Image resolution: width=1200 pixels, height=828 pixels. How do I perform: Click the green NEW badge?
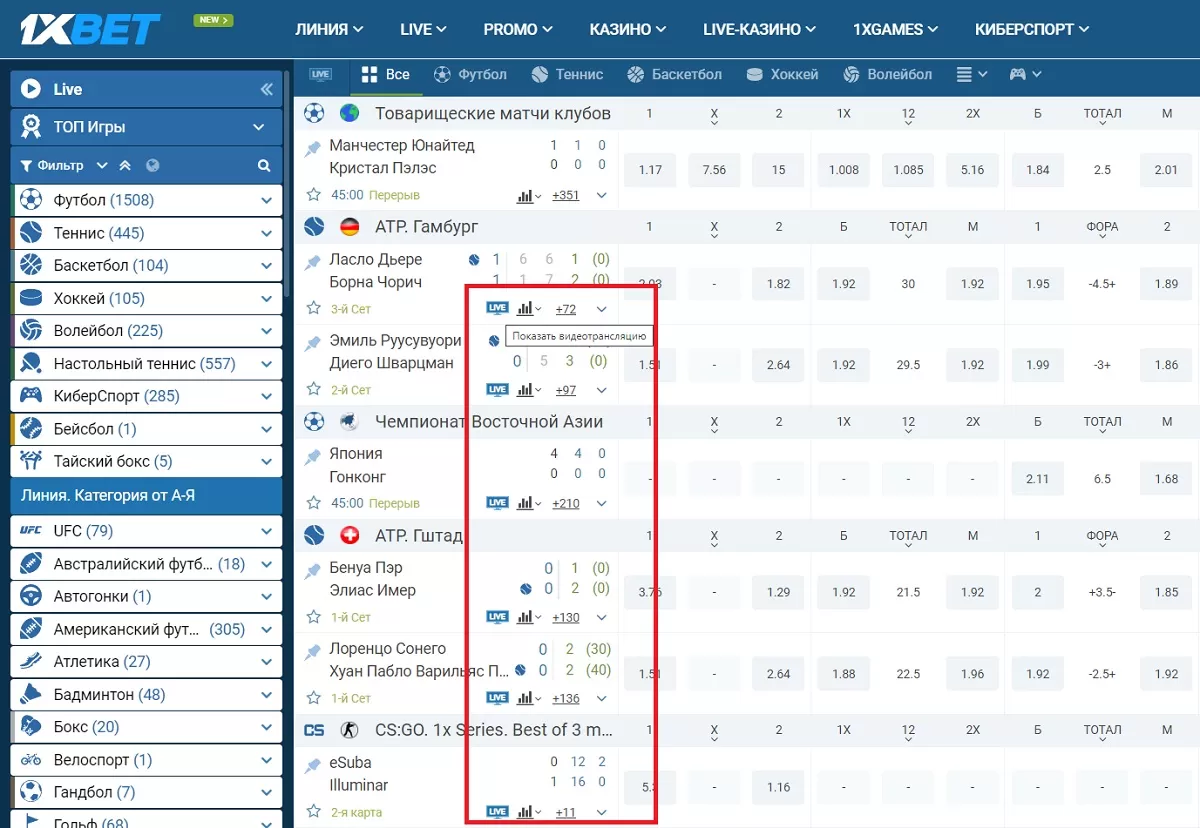click(x=213, y=20)
